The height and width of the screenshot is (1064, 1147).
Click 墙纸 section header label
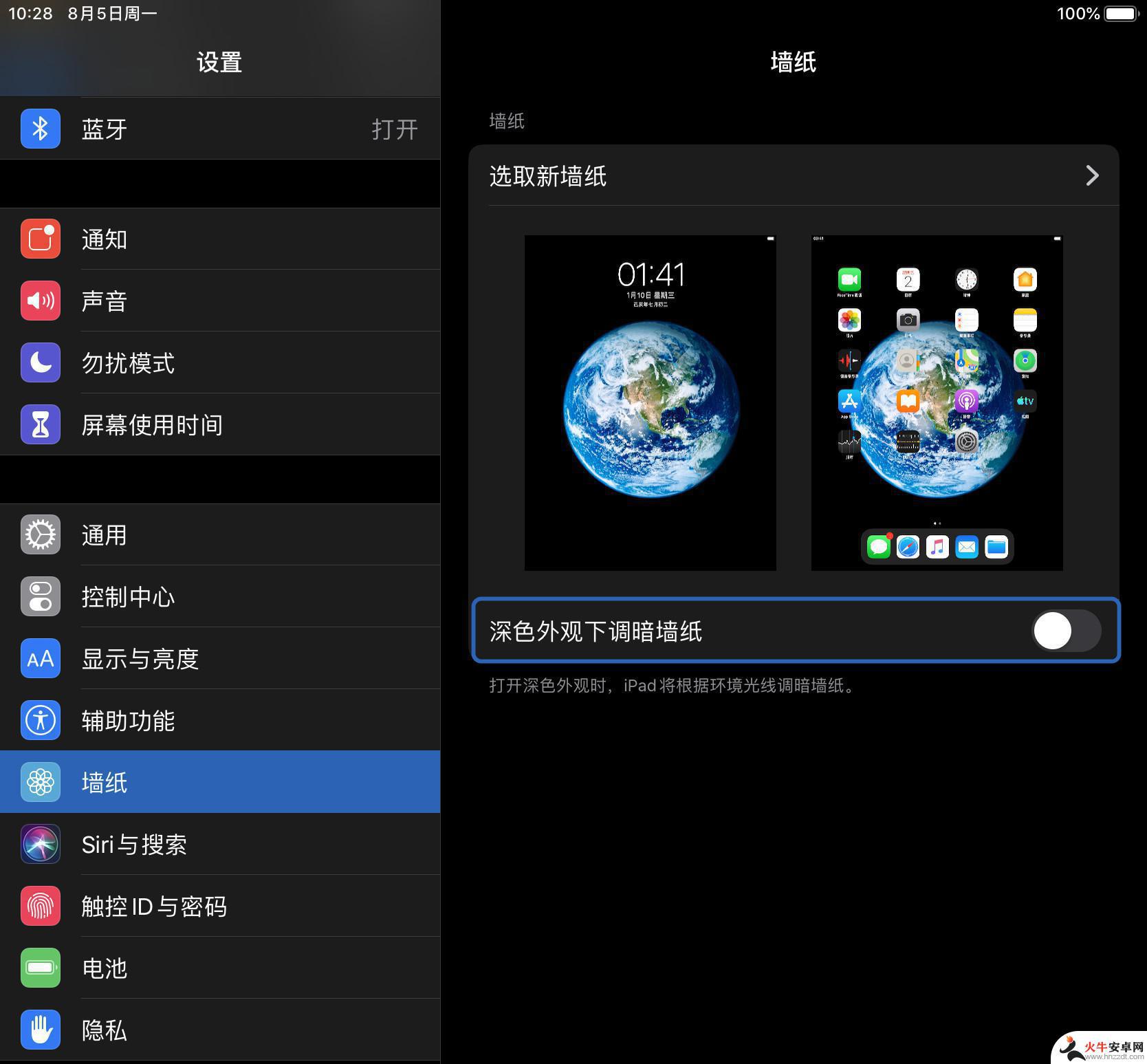click(x=507, y=122)
